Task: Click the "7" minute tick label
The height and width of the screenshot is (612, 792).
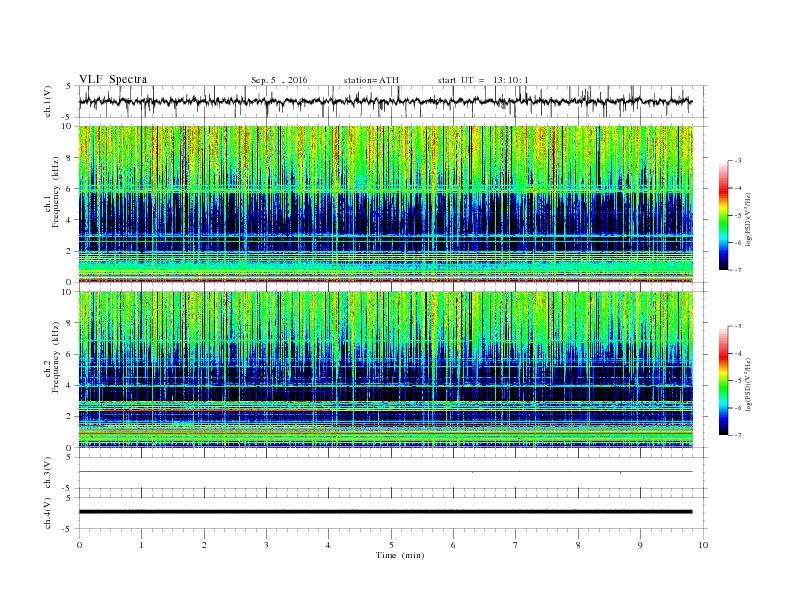Action: (516, 545)
